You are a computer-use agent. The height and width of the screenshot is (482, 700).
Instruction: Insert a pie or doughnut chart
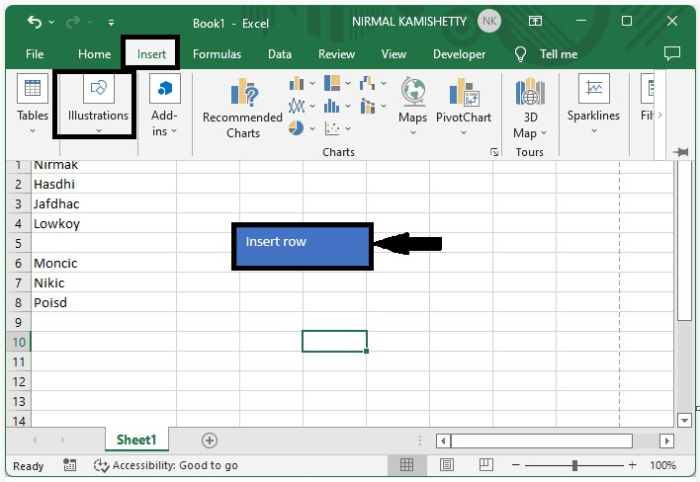click(301, 129)
